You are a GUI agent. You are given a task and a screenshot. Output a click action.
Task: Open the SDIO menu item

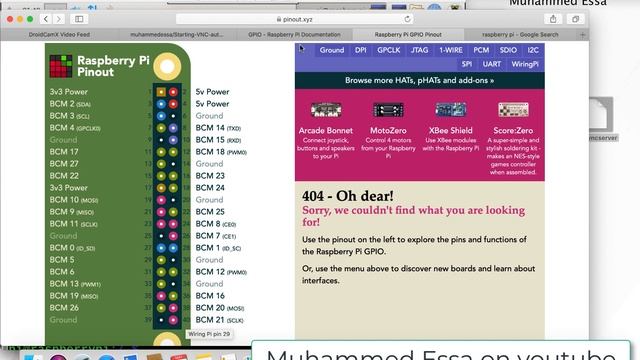coord(508,50)
